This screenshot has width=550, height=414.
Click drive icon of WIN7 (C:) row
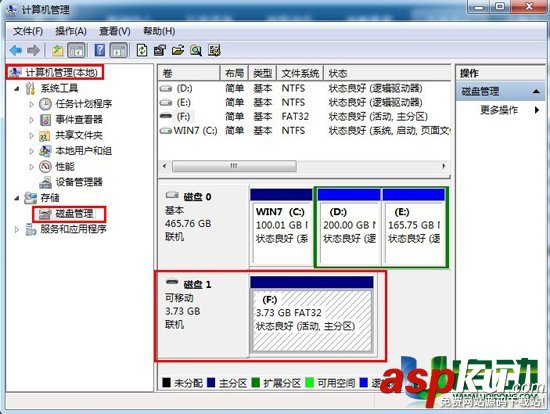[x=166, y=131]
